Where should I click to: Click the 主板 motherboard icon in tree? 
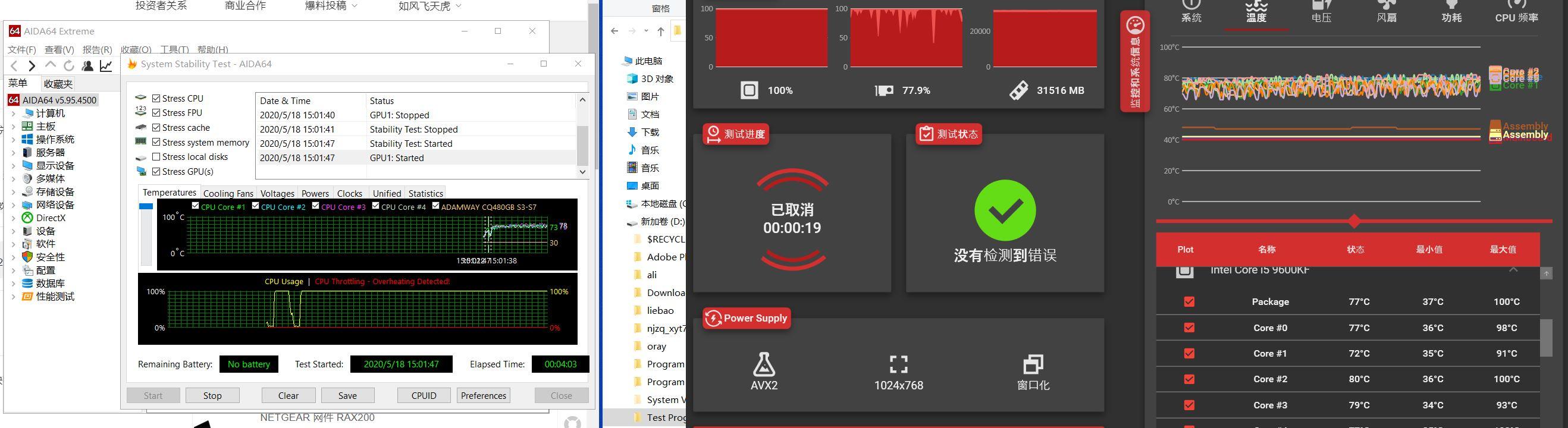(x=27, y=127)
